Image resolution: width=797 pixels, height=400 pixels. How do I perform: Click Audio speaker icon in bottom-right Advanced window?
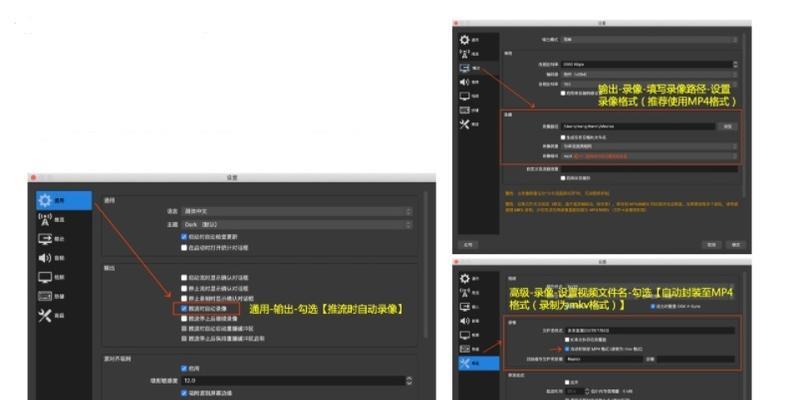465,321
